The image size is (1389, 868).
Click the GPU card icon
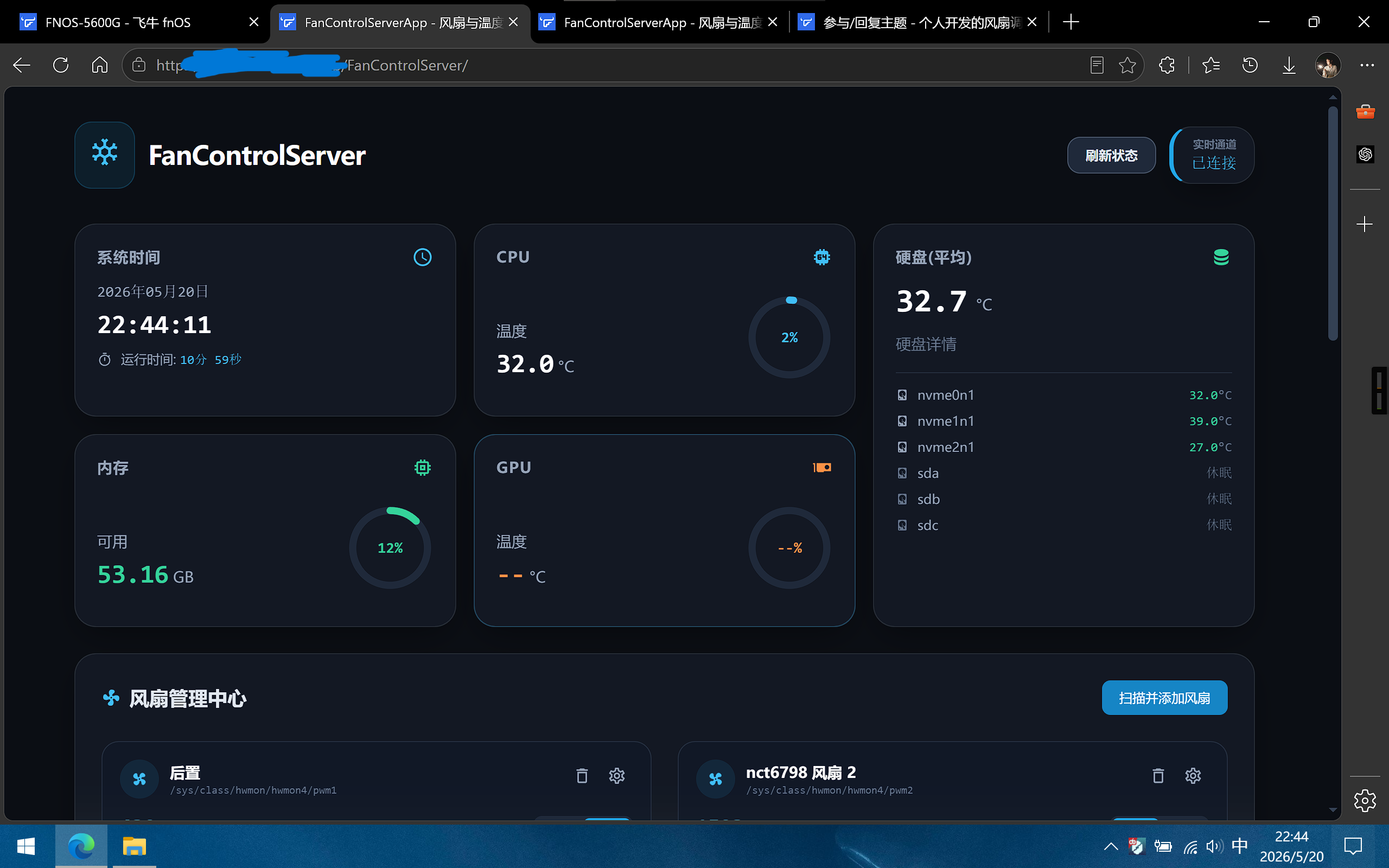tap(822, 467)
